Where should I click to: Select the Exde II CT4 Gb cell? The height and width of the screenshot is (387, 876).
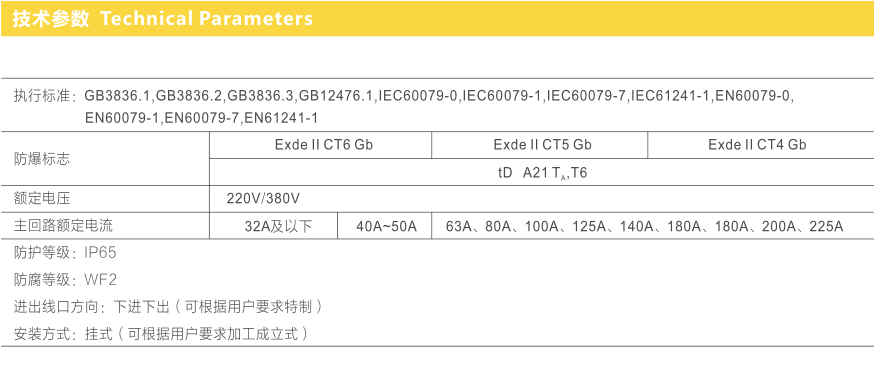coord(761,145)
